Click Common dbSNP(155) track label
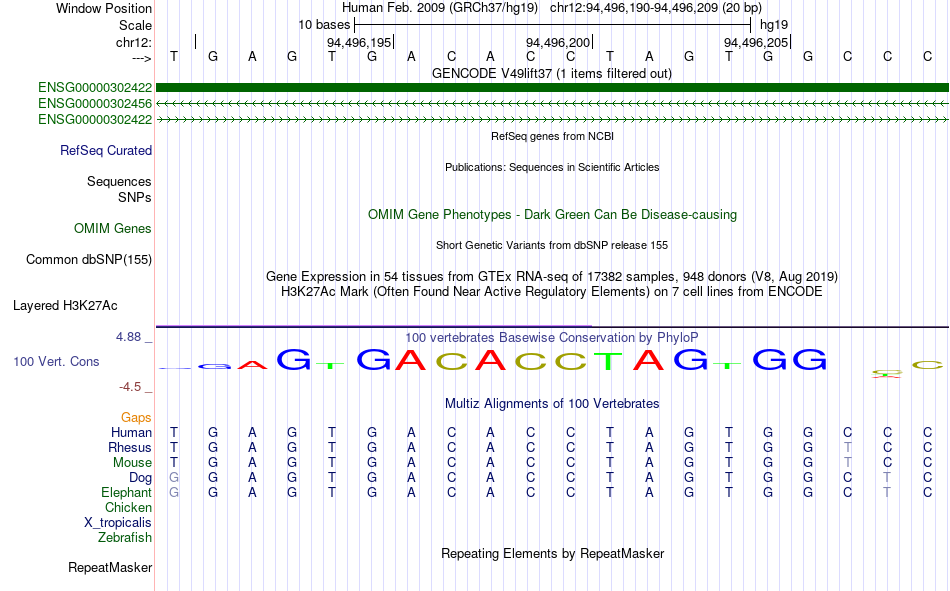 click(89, 259)
